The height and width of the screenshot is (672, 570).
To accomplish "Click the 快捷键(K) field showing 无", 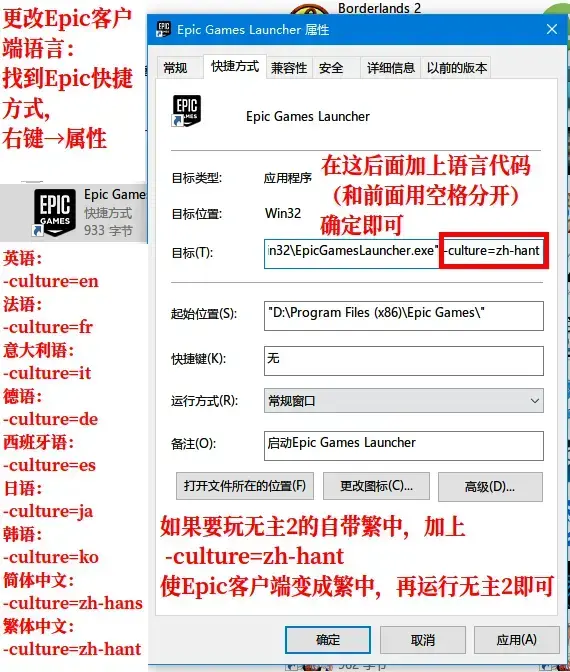I will (x=404, y=361).
